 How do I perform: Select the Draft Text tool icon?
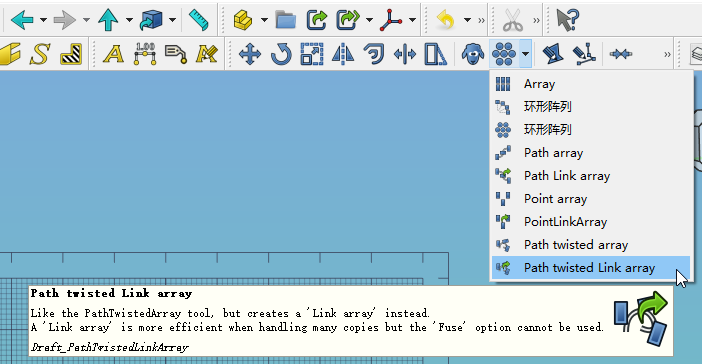[x=113, y=54]
